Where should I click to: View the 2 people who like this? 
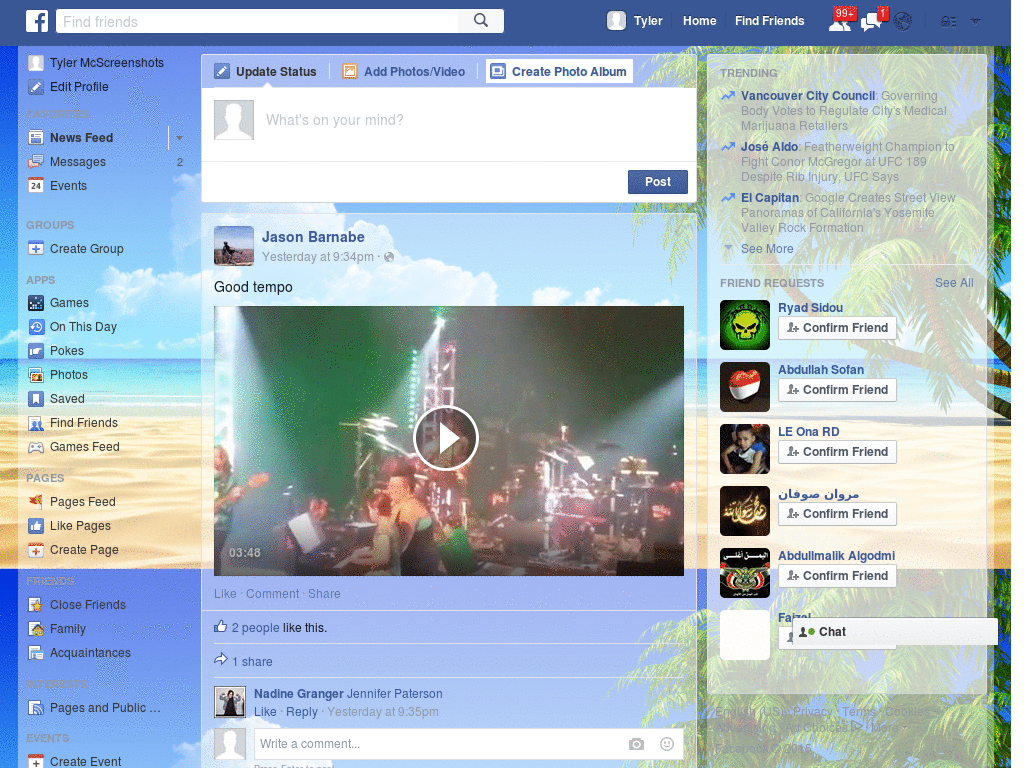pos(255,628)
